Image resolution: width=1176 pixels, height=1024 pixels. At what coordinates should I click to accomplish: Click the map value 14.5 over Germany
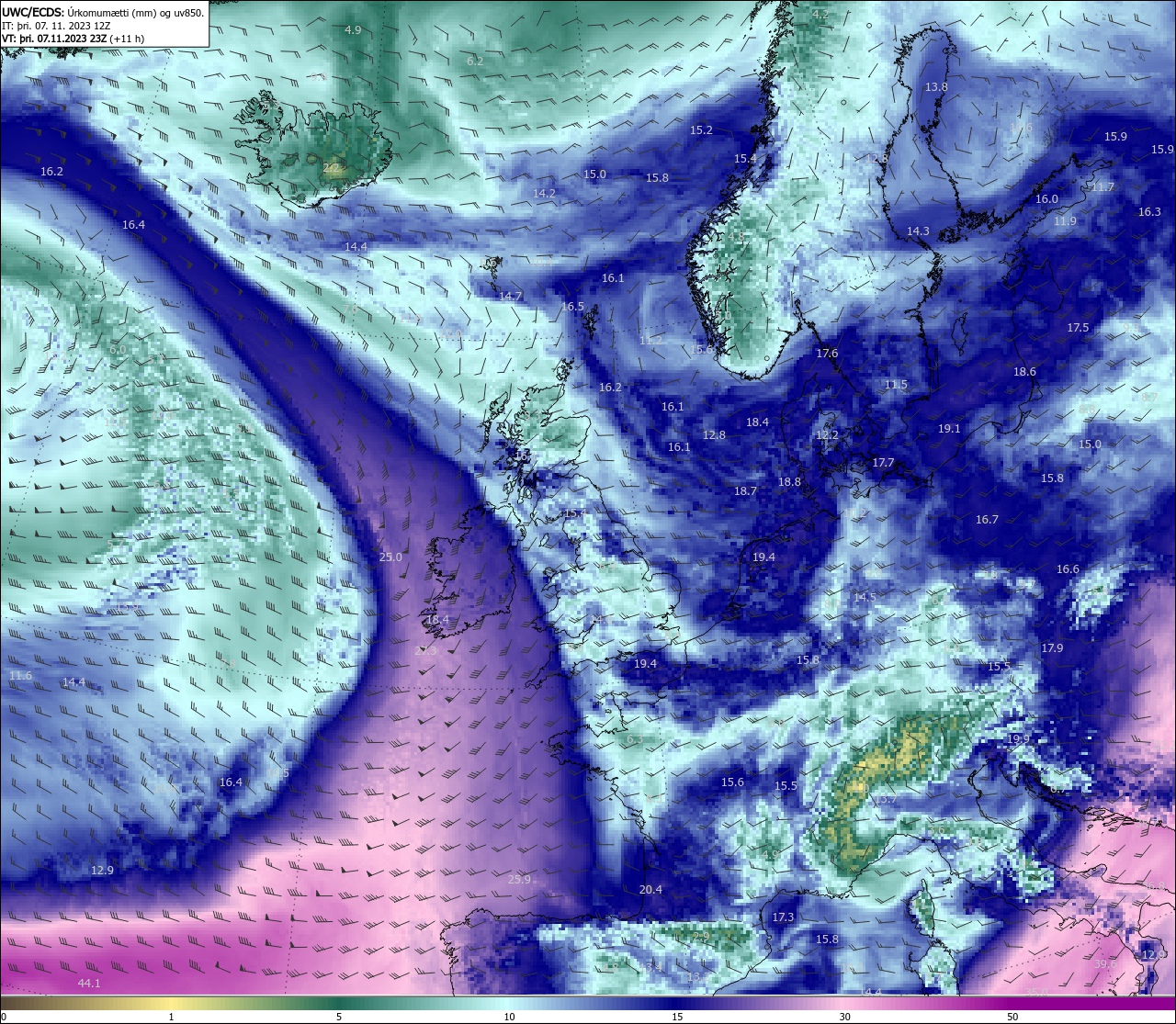pos(865,597)
